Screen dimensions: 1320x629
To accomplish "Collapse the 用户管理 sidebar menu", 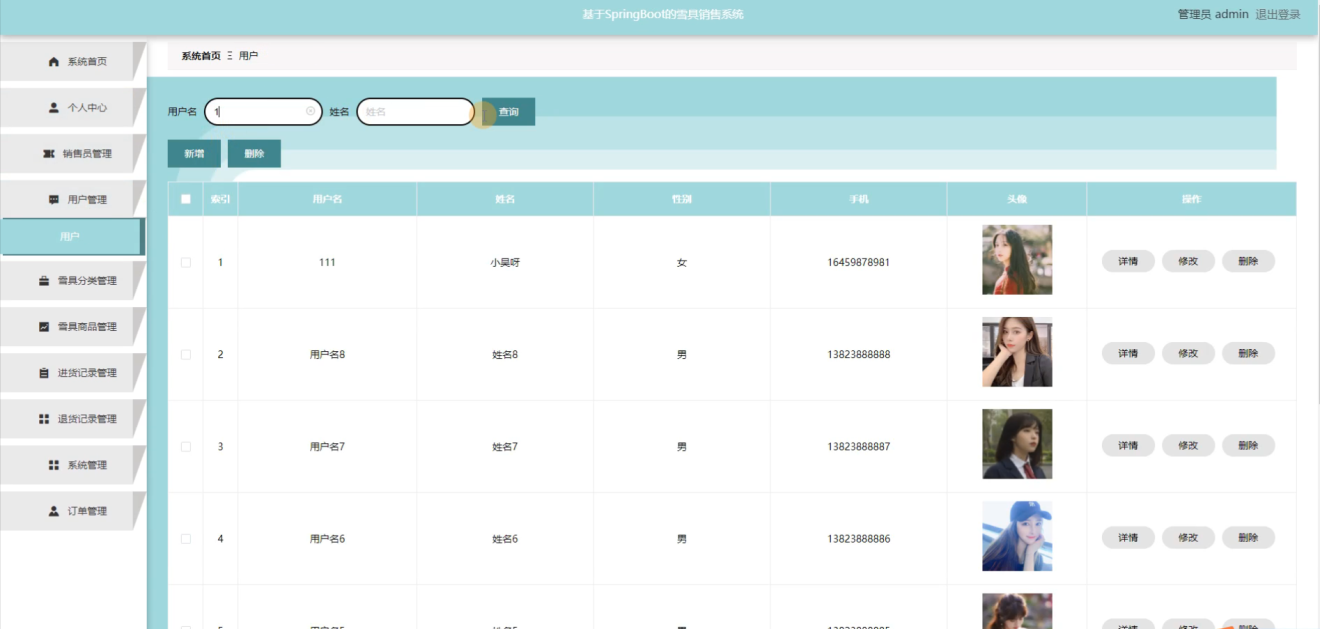I will [x=73, y=200].
